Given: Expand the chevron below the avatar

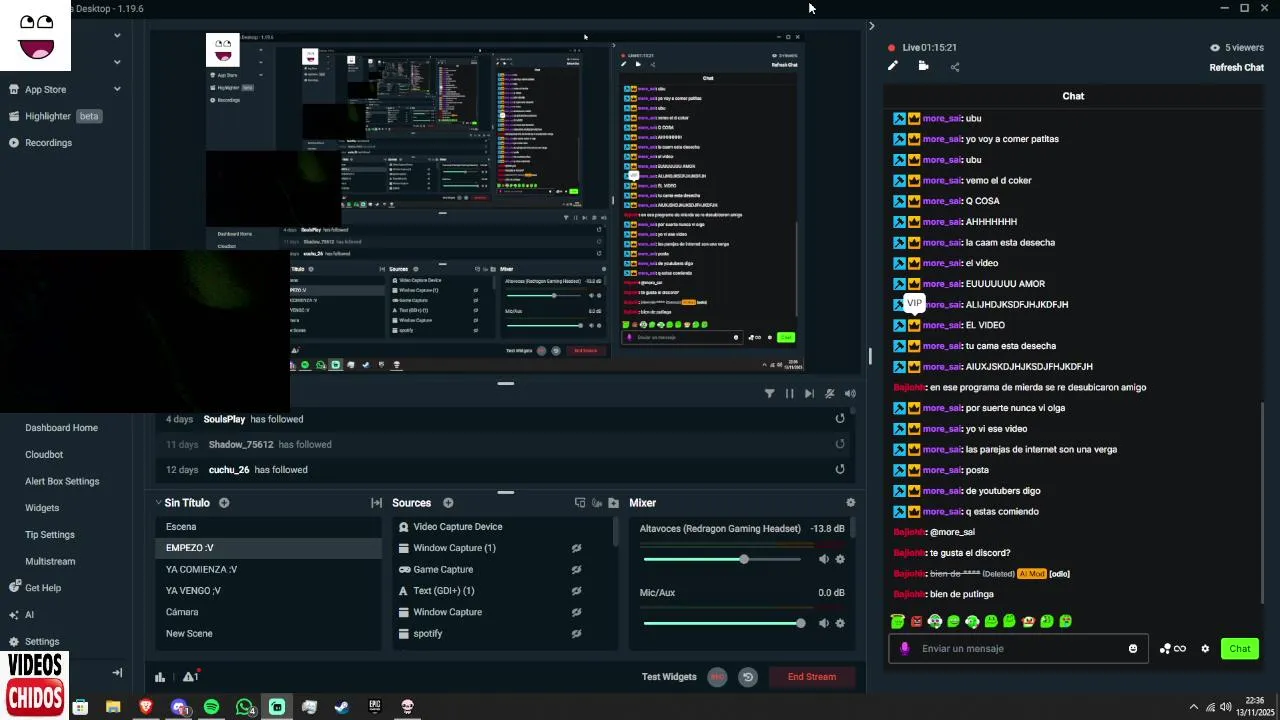Looking at the screenshot, I should coord(117,36).
